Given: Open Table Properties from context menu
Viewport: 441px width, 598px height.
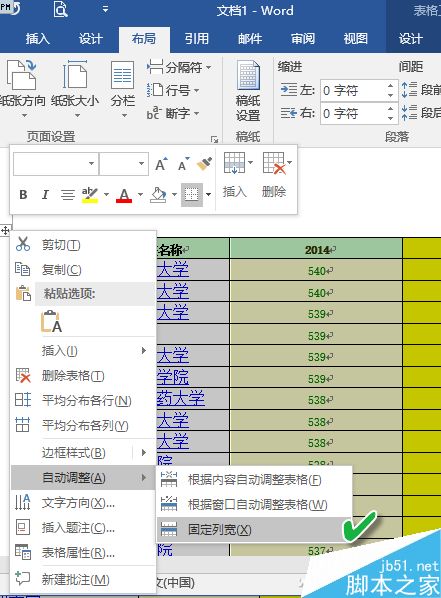Looking at the screenshot, I should point(78,552).
